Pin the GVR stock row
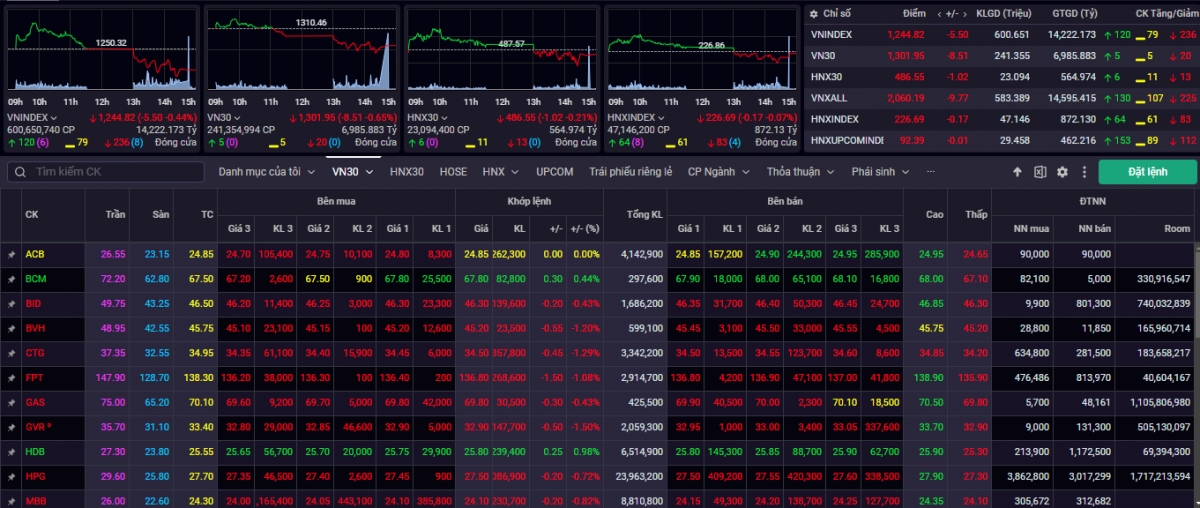Image resolution: width=1200 pixels, height=508 pixels. tap(11, 427)
